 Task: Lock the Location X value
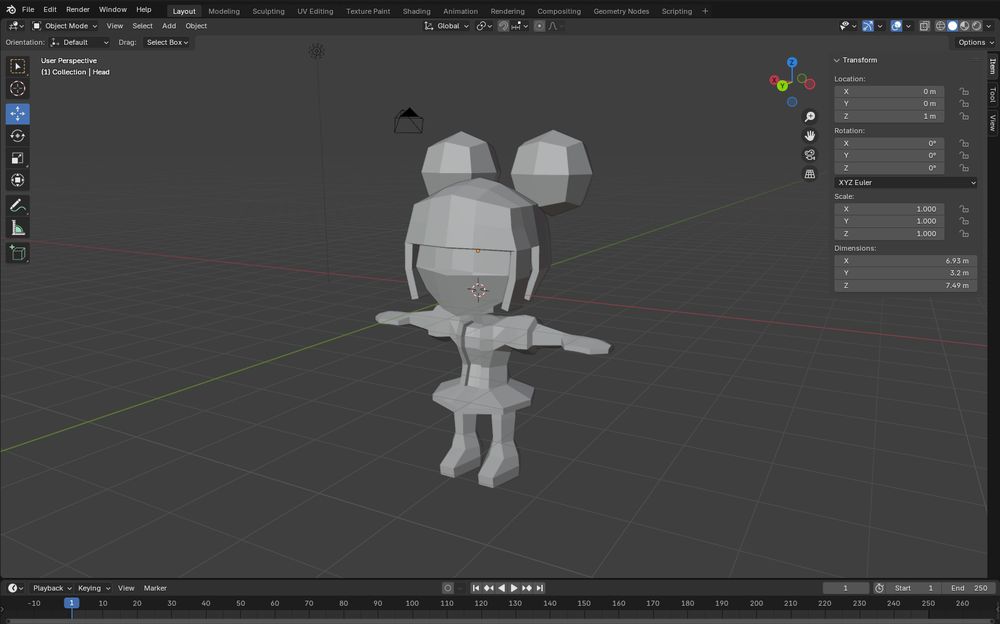[x=964, y=92]
